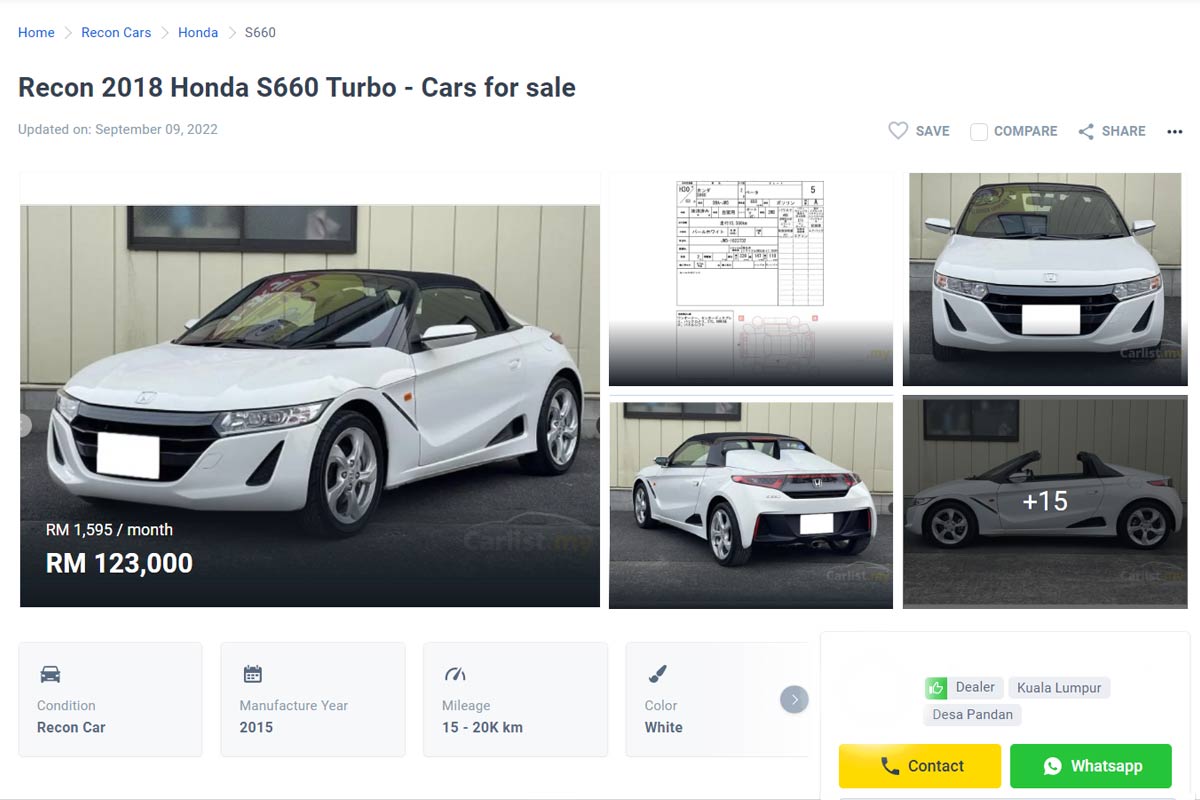Open the Honda breadcrumb link
1200x800 pixels.
click(x=198, y=33)
